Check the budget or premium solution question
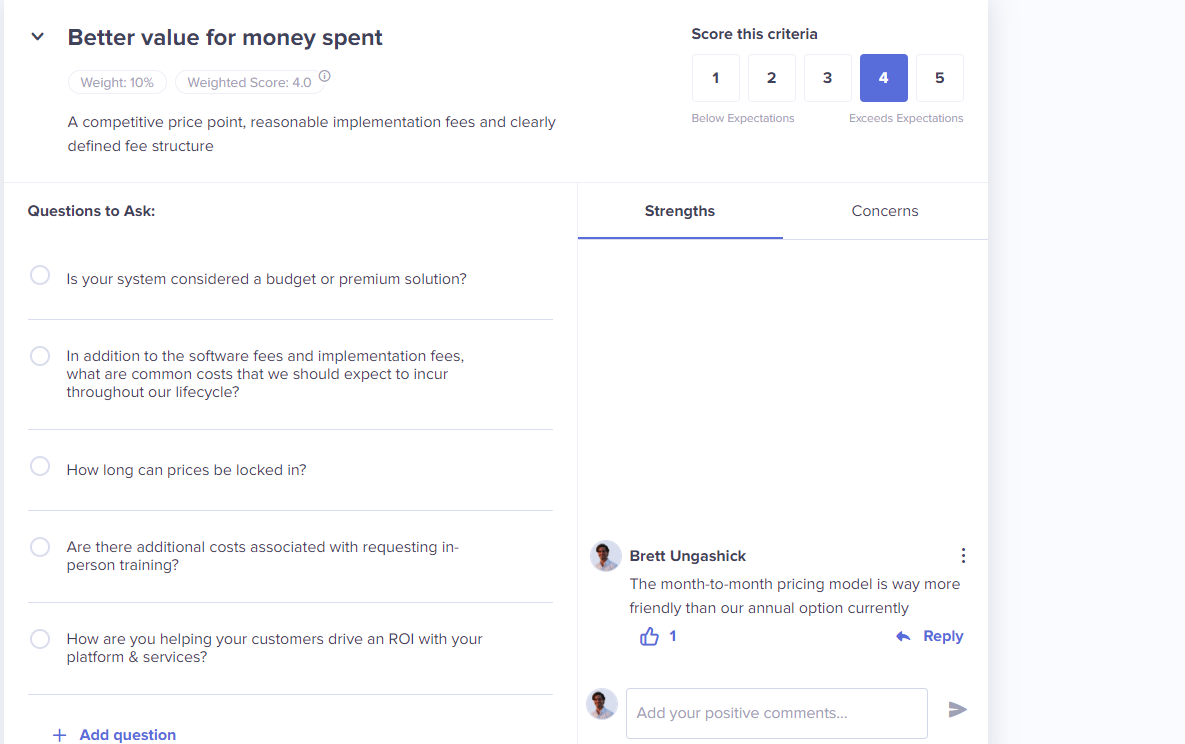This screenshot has height=744, width=1185. [40, 275]
